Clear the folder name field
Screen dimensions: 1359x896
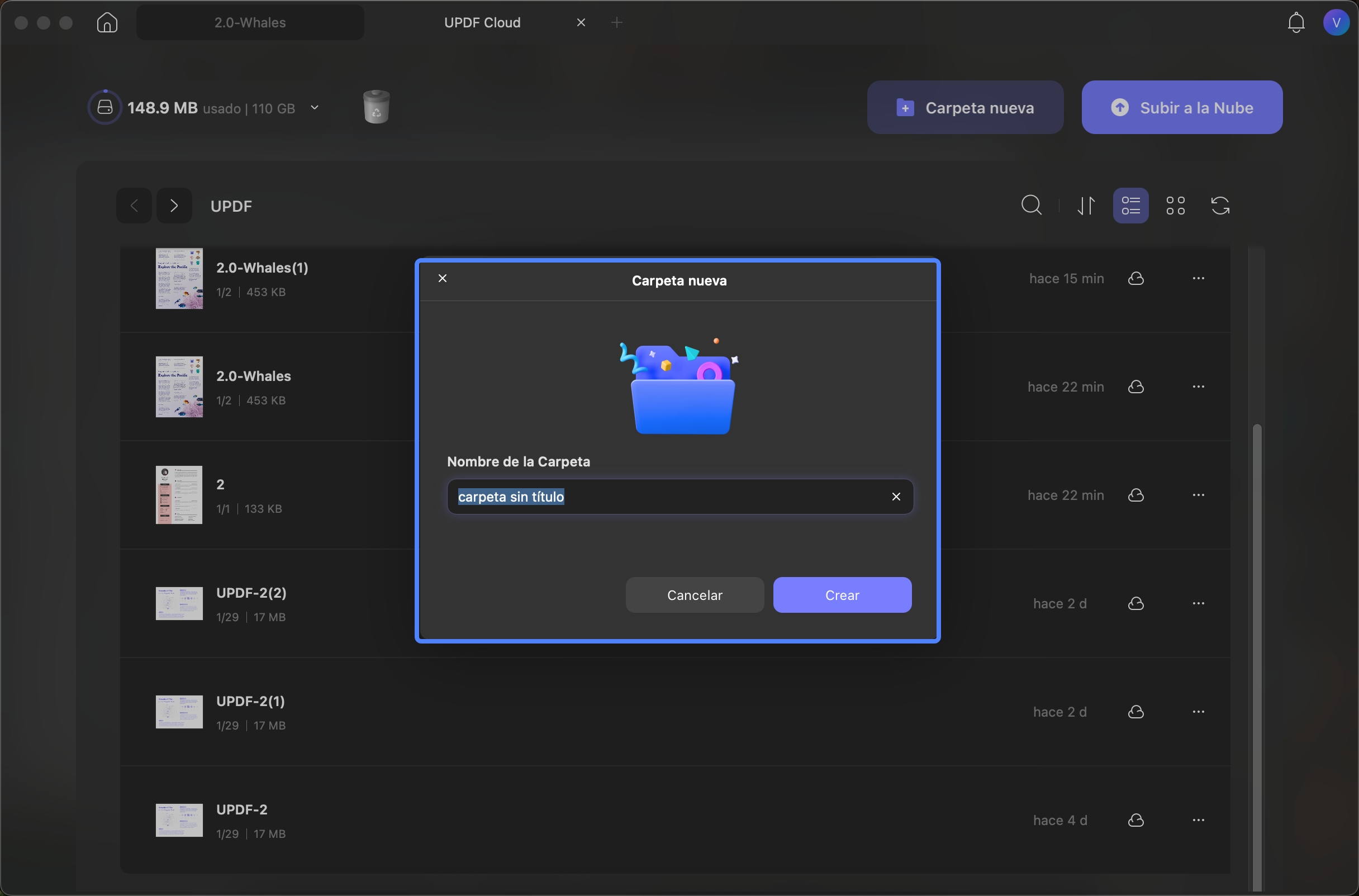(896, 497)
